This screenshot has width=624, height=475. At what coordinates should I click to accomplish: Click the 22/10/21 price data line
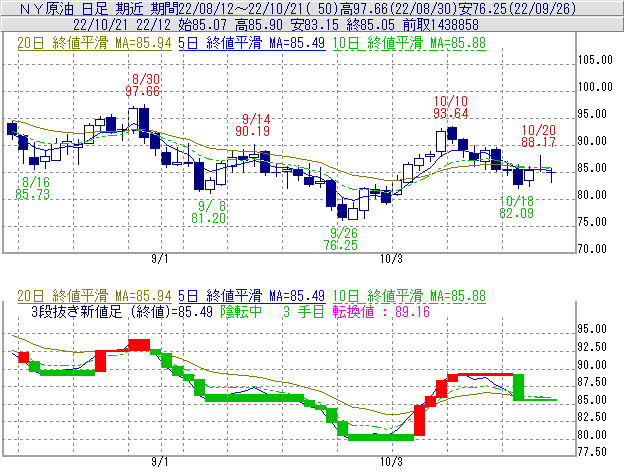pos(276,25)
